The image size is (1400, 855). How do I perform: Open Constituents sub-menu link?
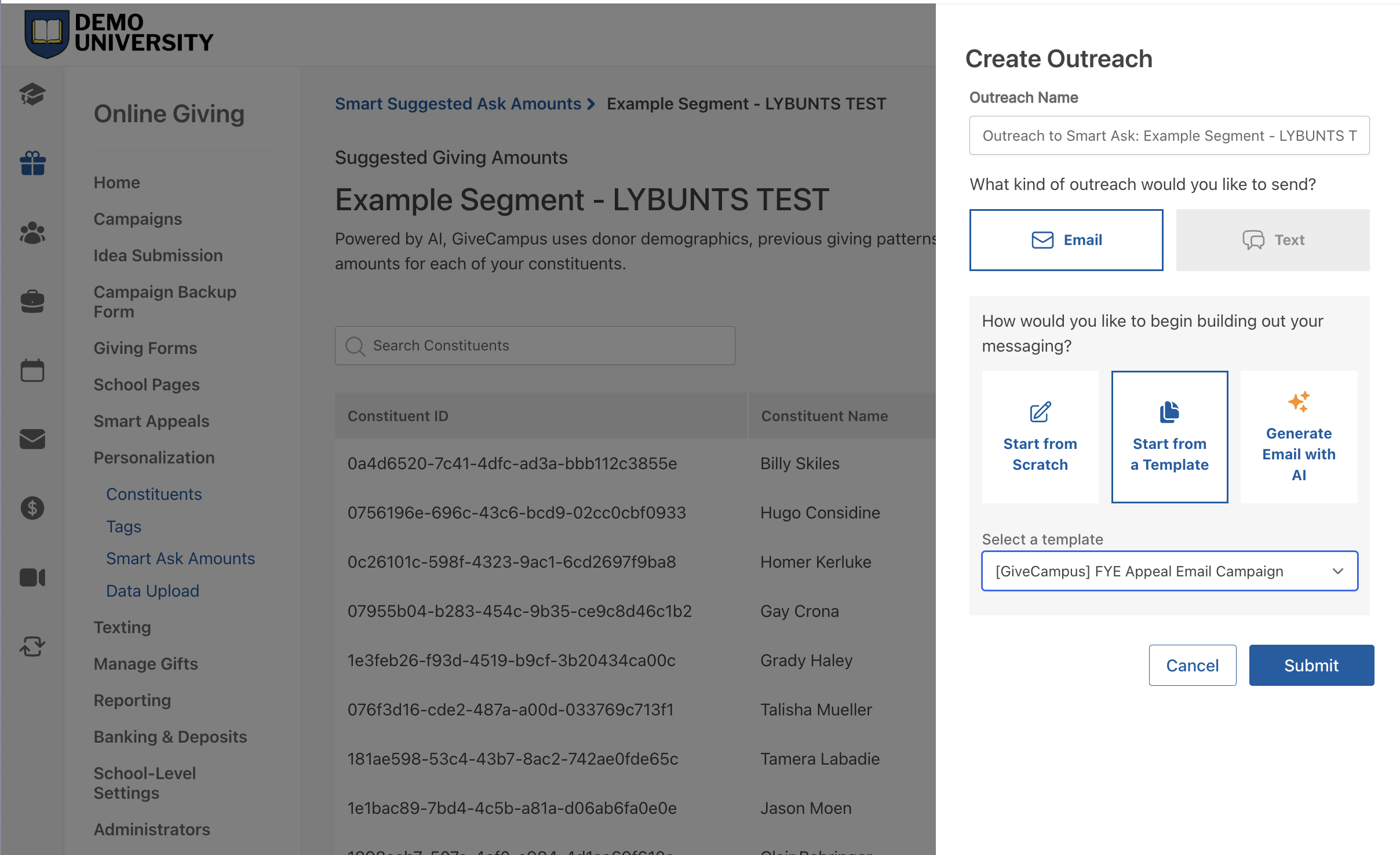click(154, 494)
